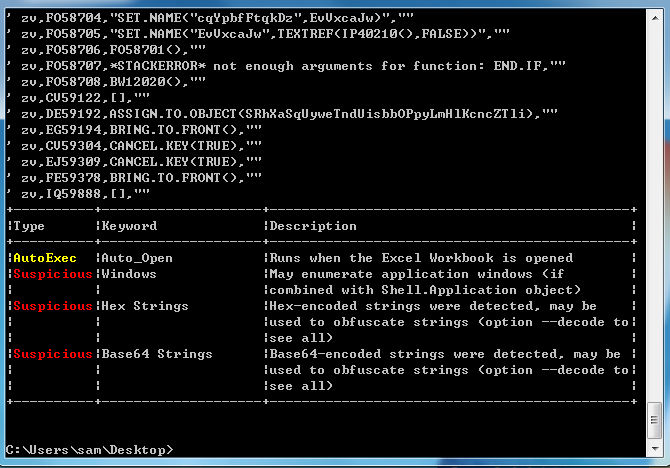Click the C:\Users\sam\Desktop> command prompt line

click(x=89, y=449)
